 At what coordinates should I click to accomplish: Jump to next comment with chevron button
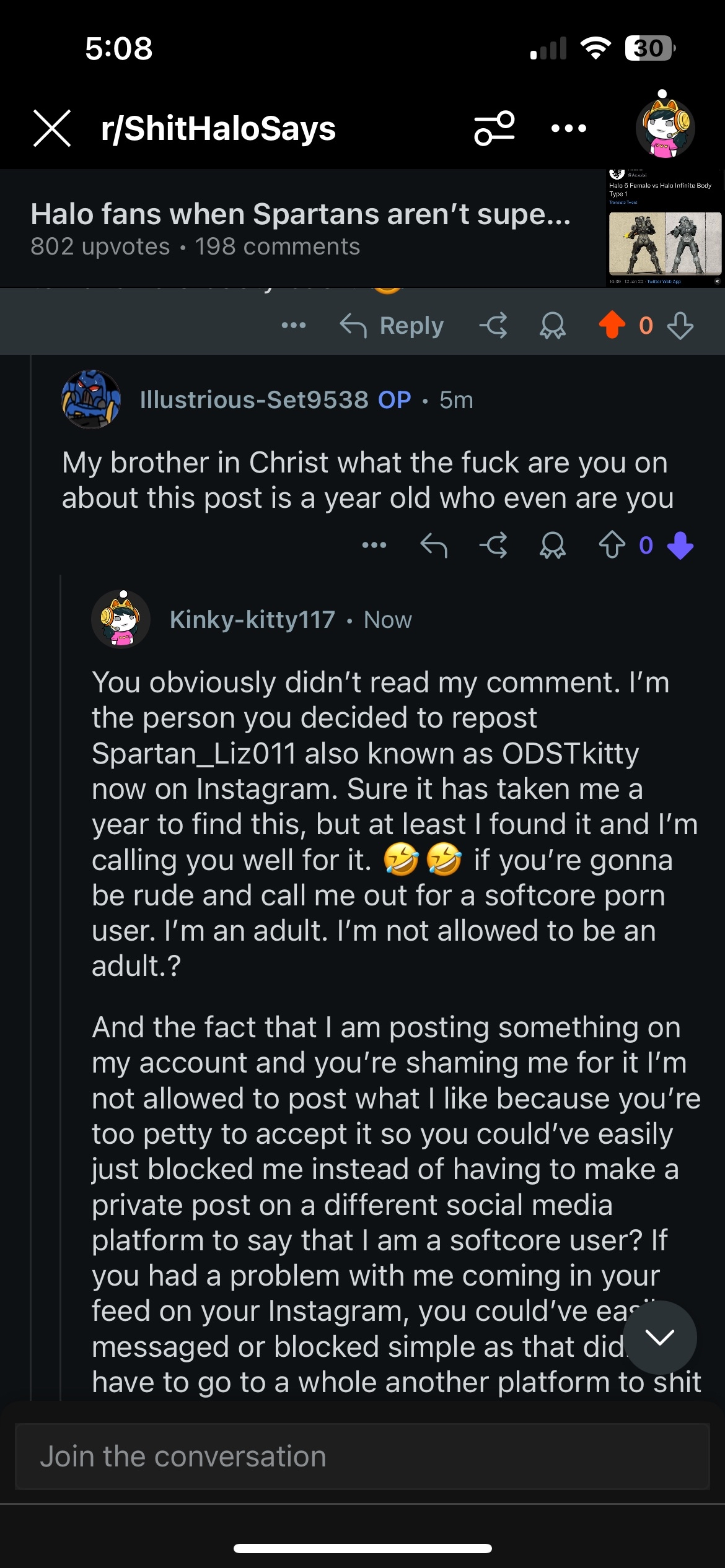pos(659,1338)
